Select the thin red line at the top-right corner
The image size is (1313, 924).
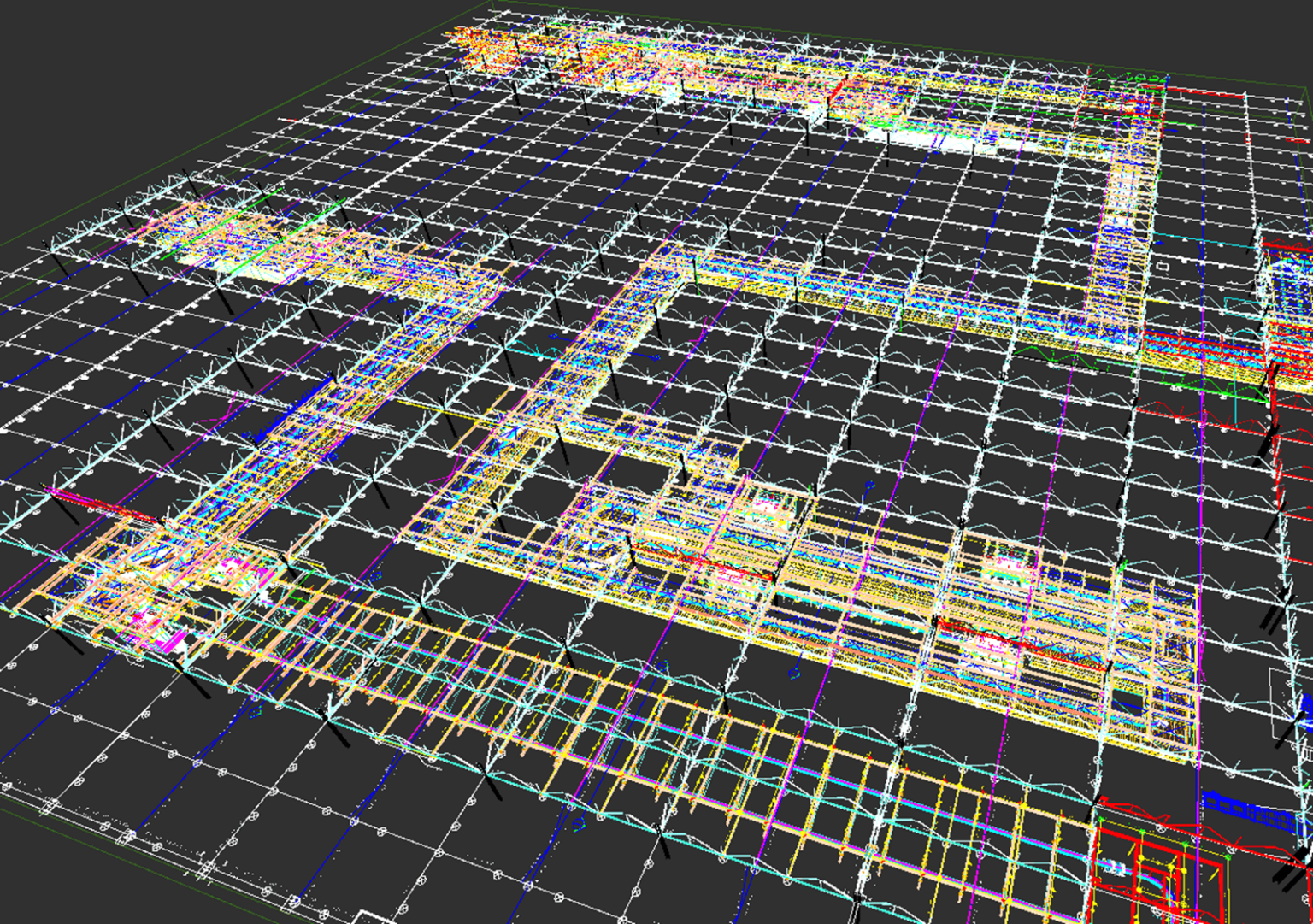pyautogui.click(x=1205, y=91)
